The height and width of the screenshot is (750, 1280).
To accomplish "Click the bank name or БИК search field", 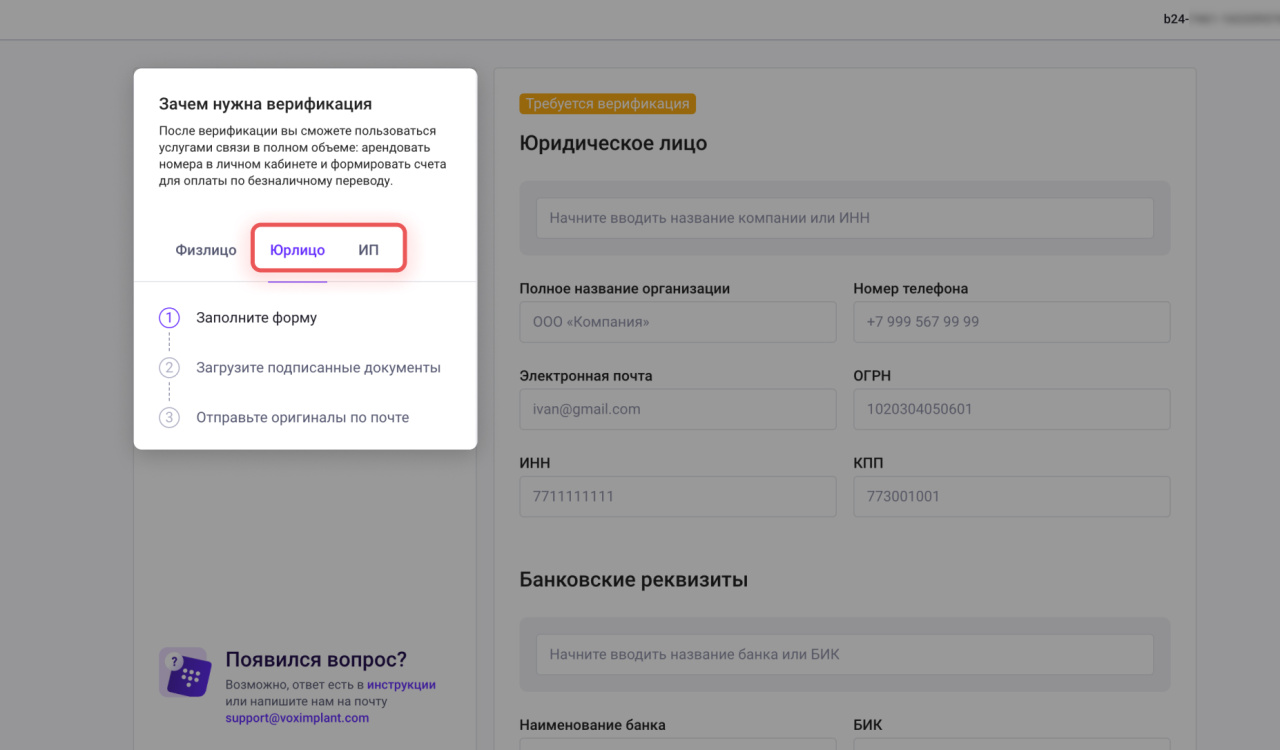I will coord(845,654).
